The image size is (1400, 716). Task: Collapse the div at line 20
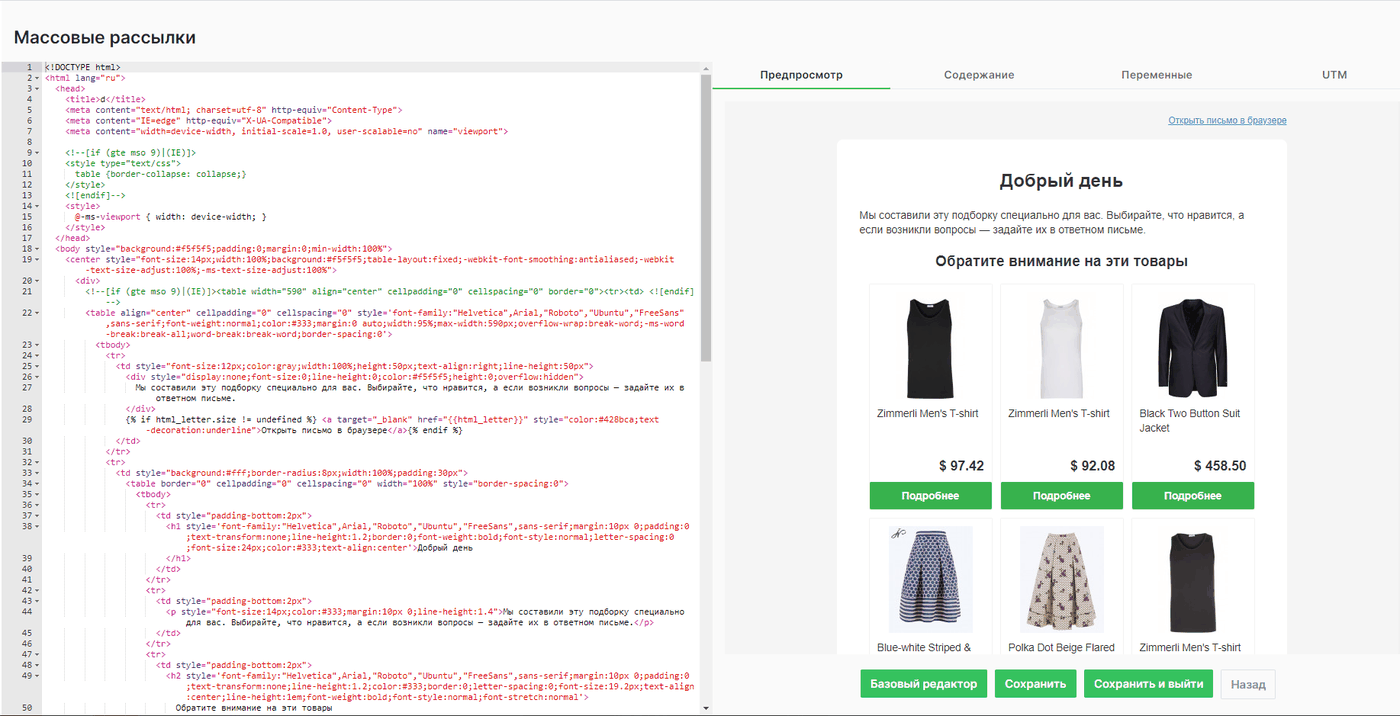[37, 281]
